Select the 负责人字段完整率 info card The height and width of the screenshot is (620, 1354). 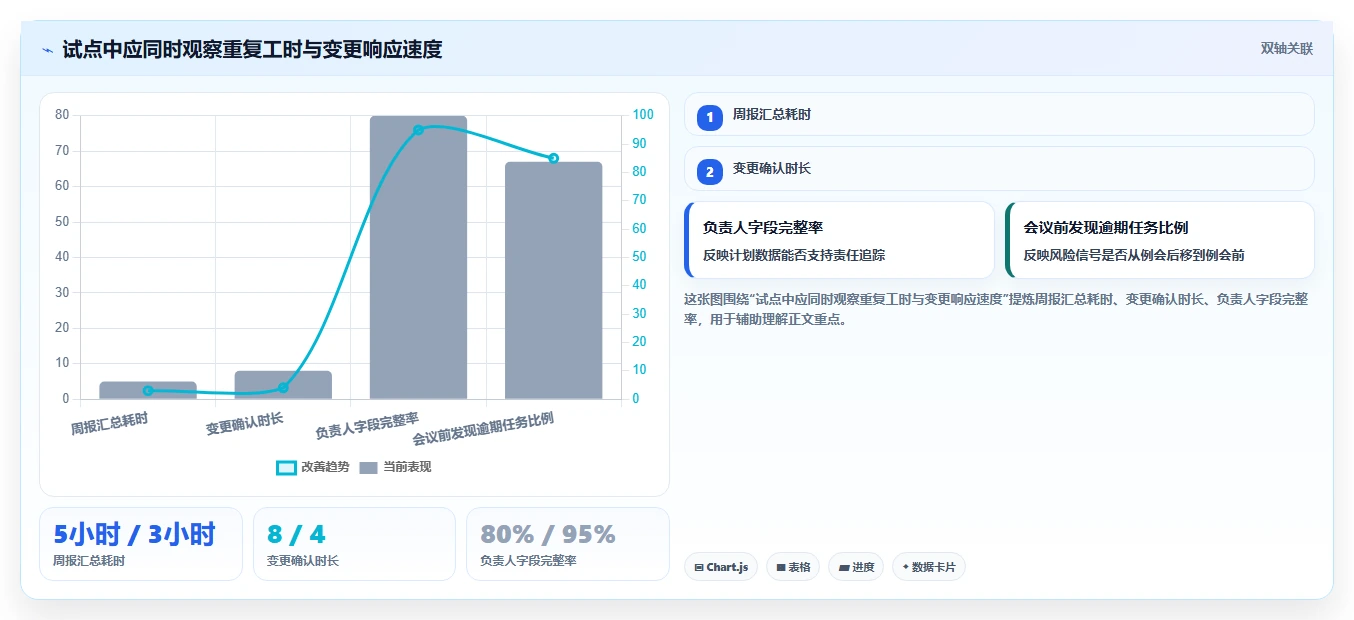tap(839, 240)
